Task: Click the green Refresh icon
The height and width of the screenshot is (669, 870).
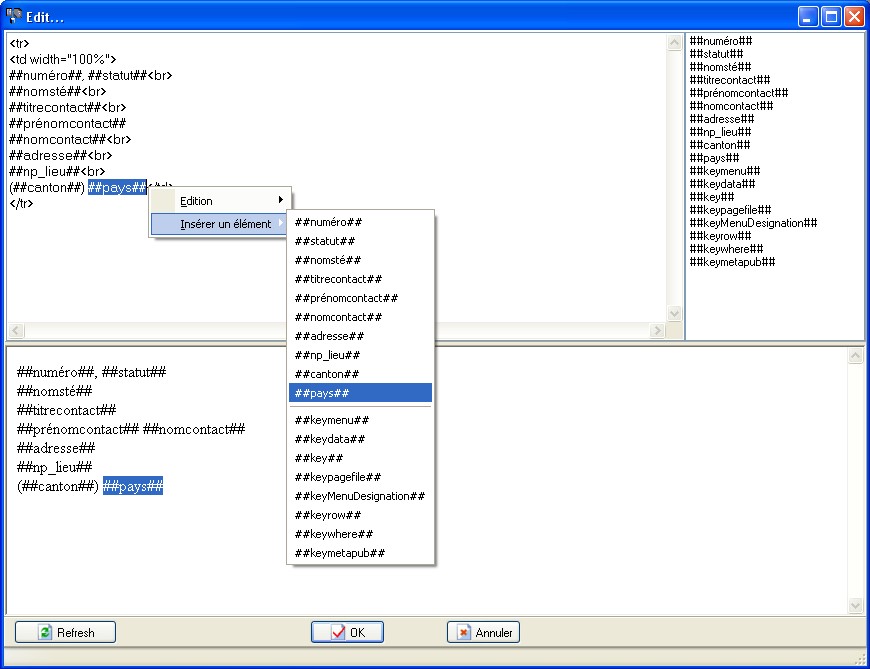Action: point(45,632)
